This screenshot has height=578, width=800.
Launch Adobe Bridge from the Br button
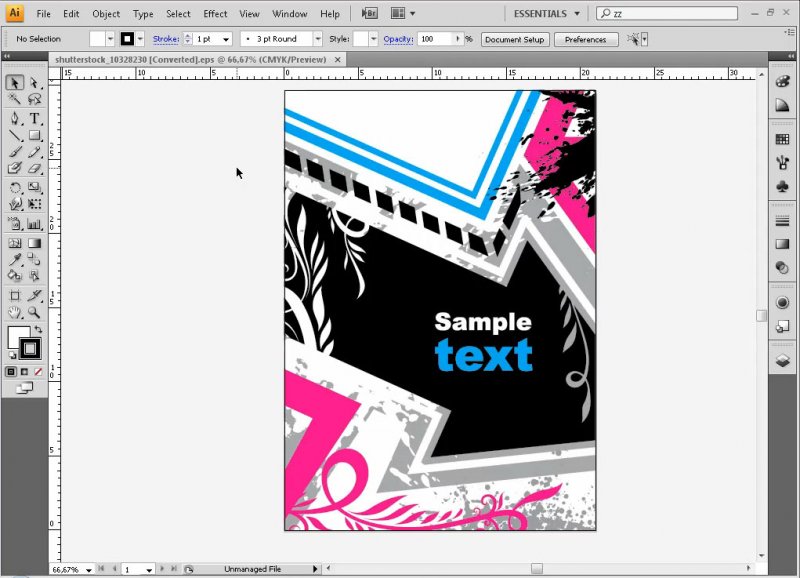[x=369, y=14]
